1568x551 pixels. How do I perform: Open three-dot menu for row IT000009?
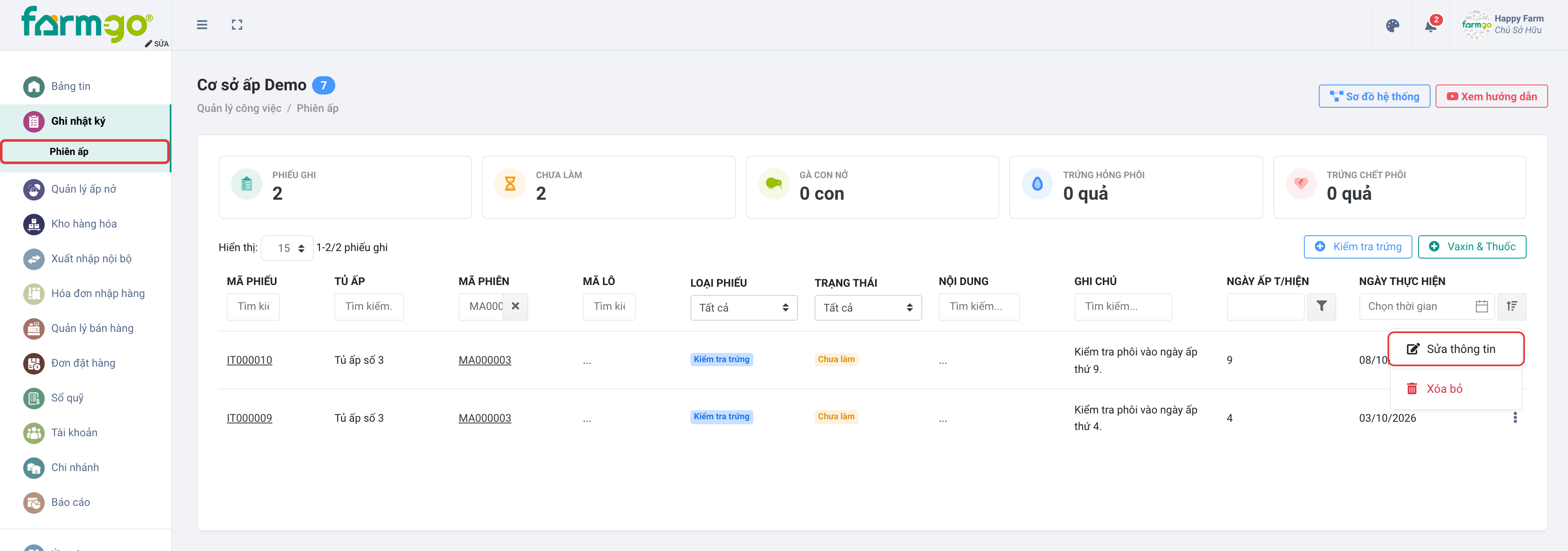1515,418
